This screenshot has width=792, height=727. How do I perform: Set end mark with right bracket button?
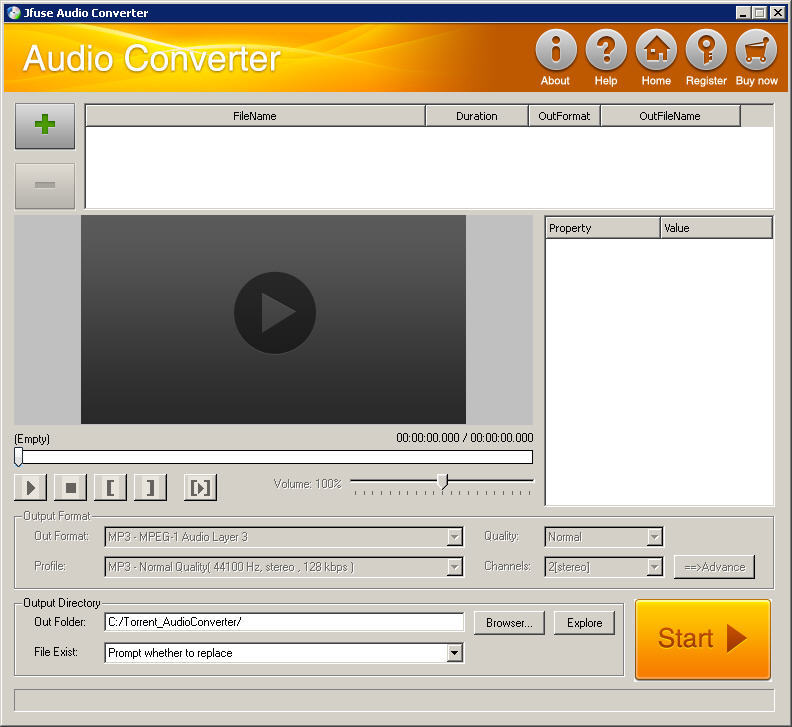[x=150, y=488]
